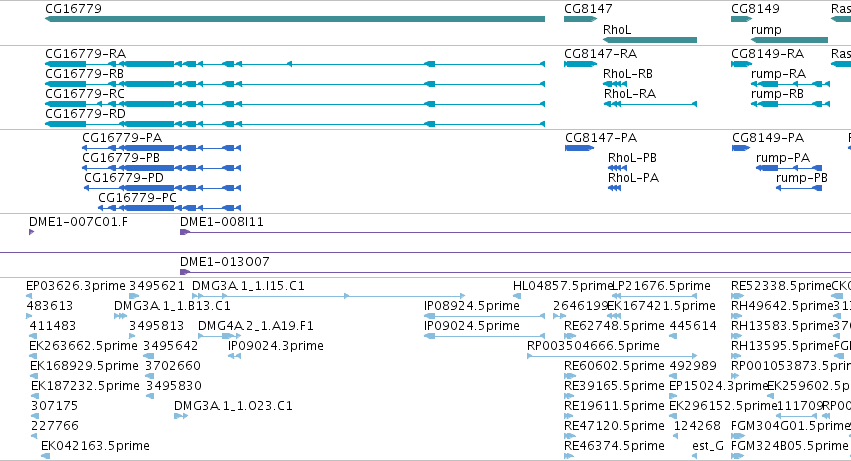Click the RE62748.5prime EST
The height and width of the screenshot is (461, 851).
(x=570, y=336)
